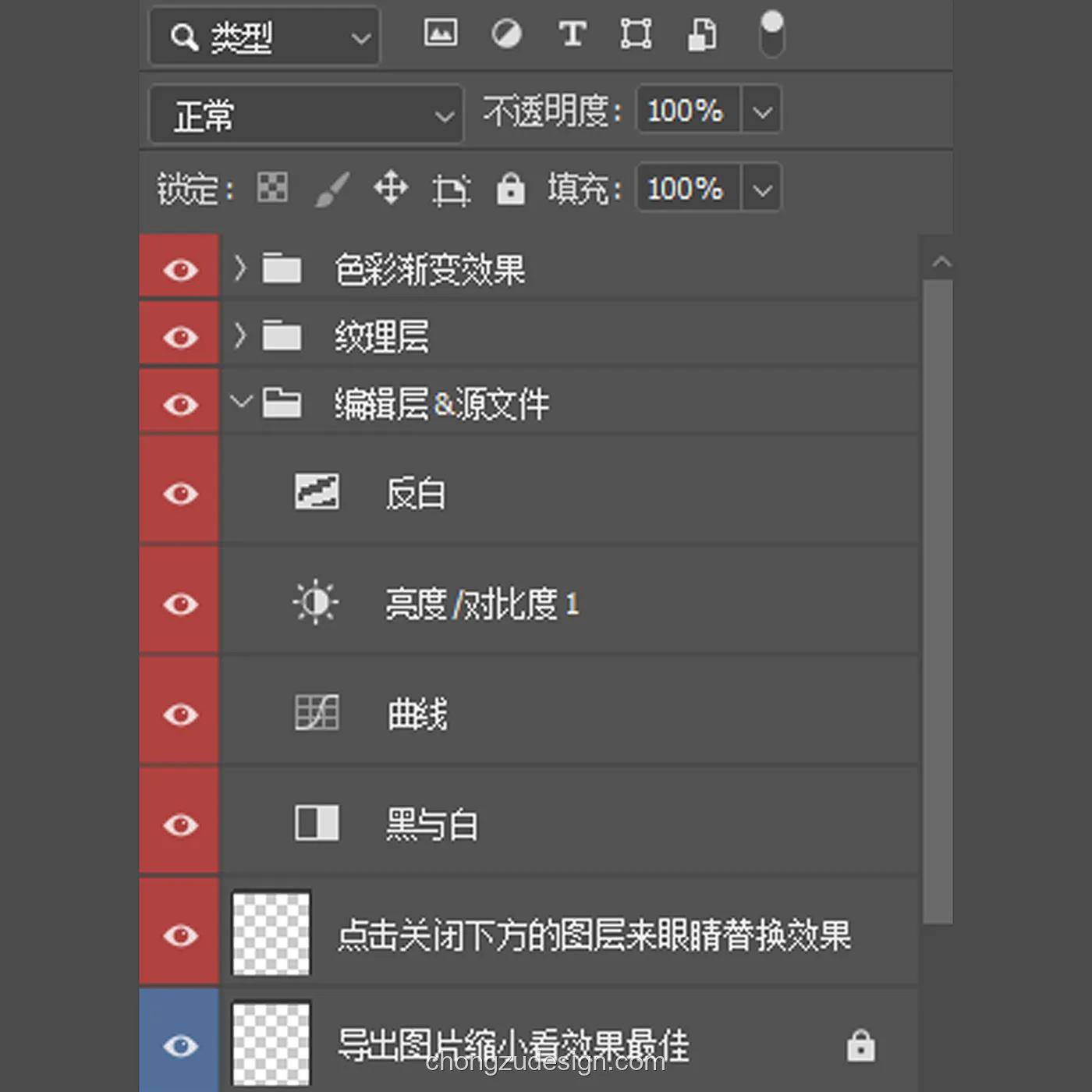Select the 色彩渐变效果 group name
Screen dimensions: 1092x1092
click(x=430, y=270)
